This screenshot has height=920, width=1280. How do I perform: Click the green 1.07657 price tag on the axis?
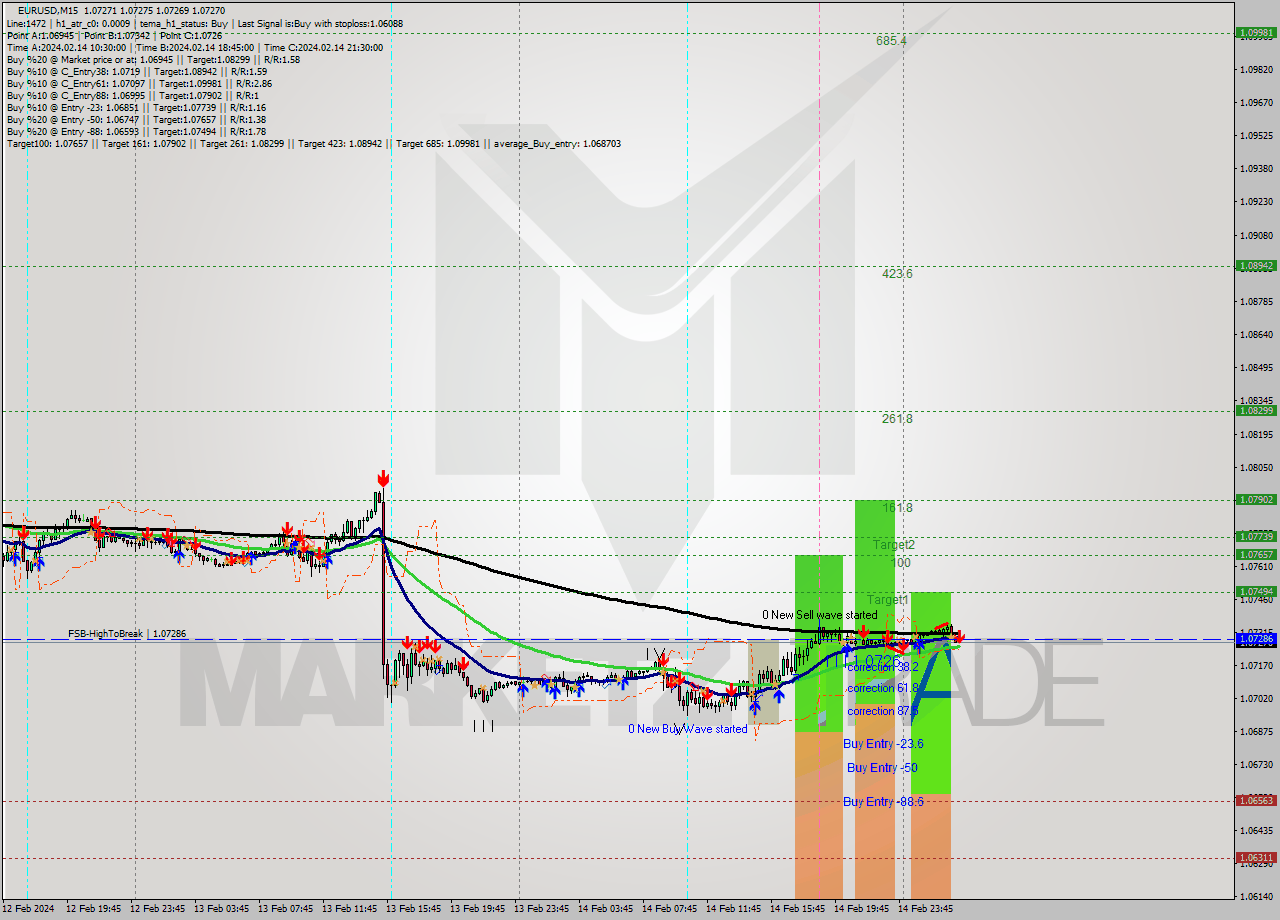[1256, 554]
